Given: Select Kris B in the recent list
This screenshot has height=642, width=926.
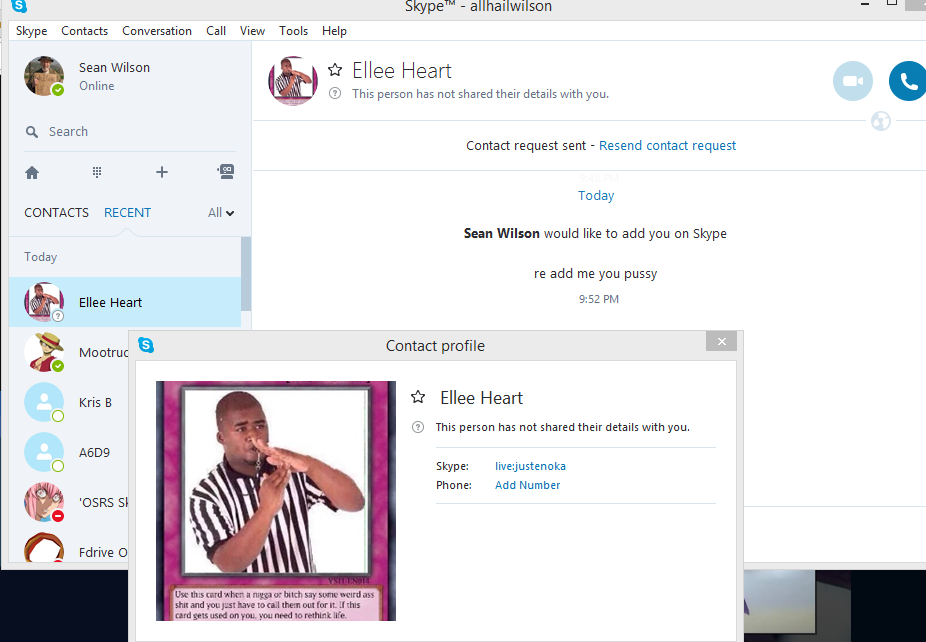Looking at the screenshot, I should pyautogui.click(x=69, y=402).
